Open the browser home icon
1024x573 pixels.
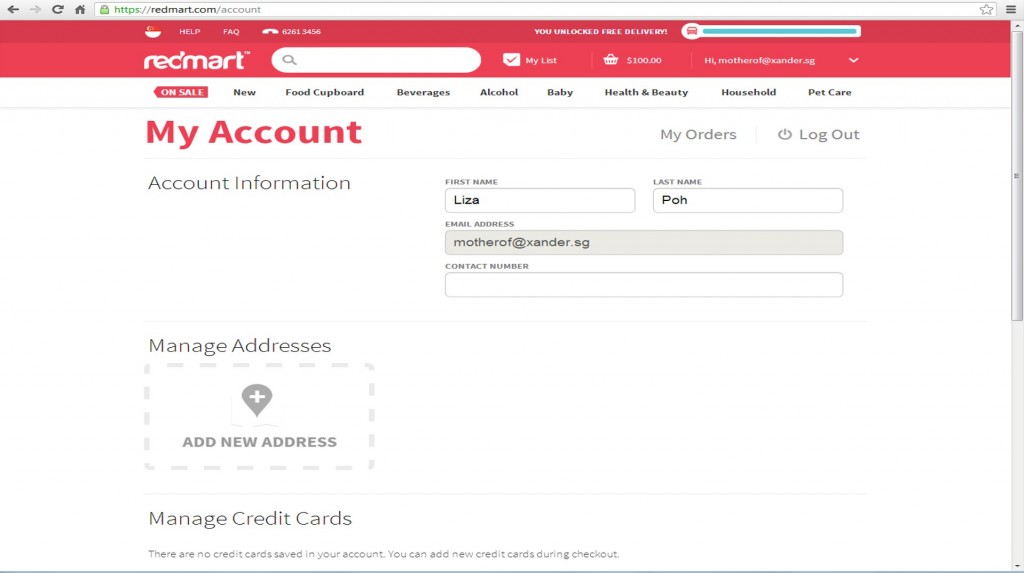coord(80,9)
